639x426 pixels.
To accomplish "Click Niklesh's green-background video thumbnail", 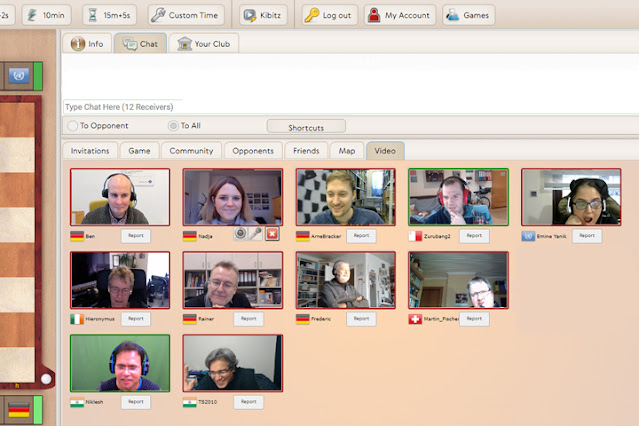I will tap(120, 363).
